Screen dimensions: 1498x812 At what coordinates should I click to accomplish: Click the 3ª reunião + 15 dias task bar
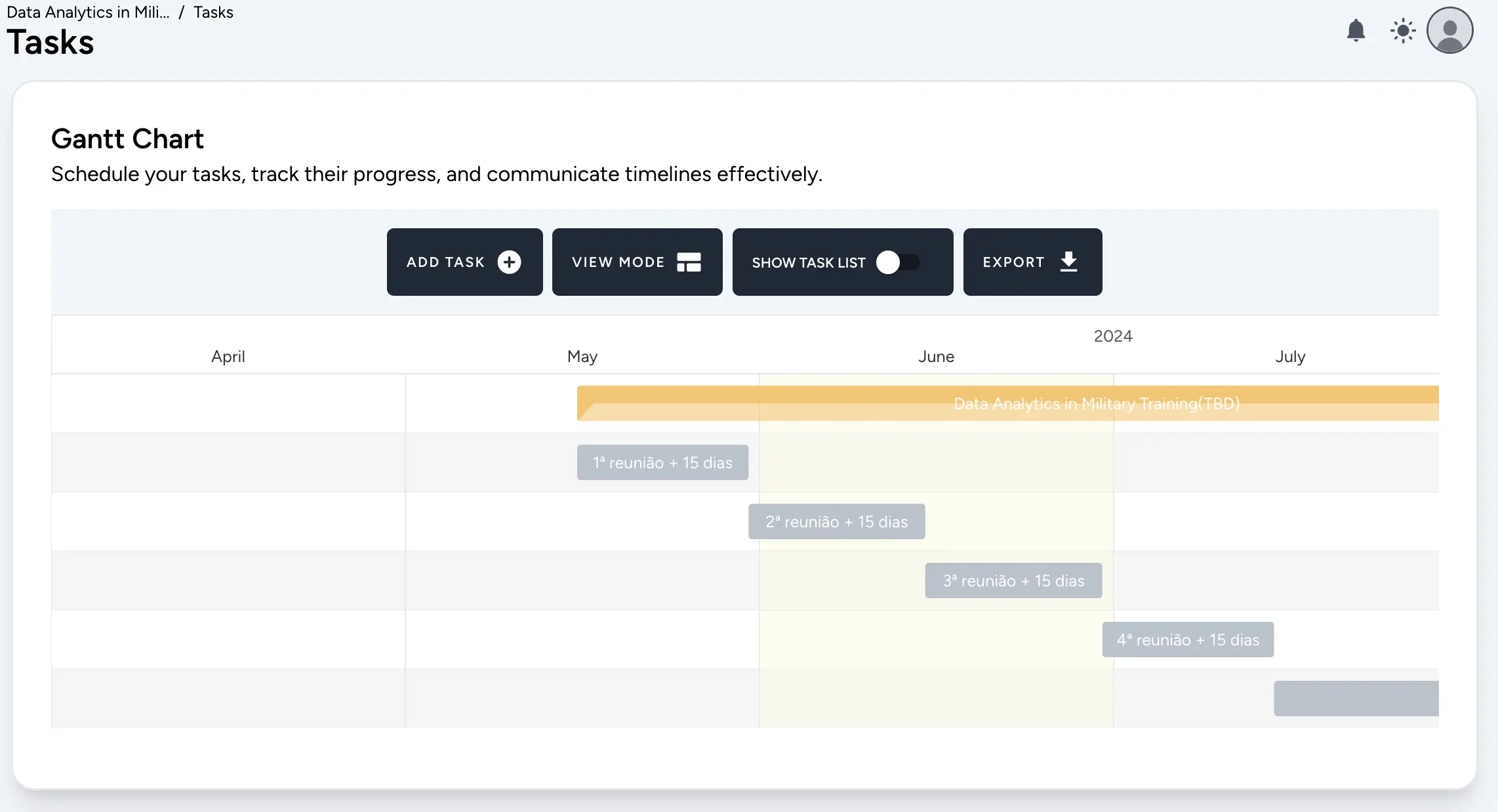coord(1013,580)
